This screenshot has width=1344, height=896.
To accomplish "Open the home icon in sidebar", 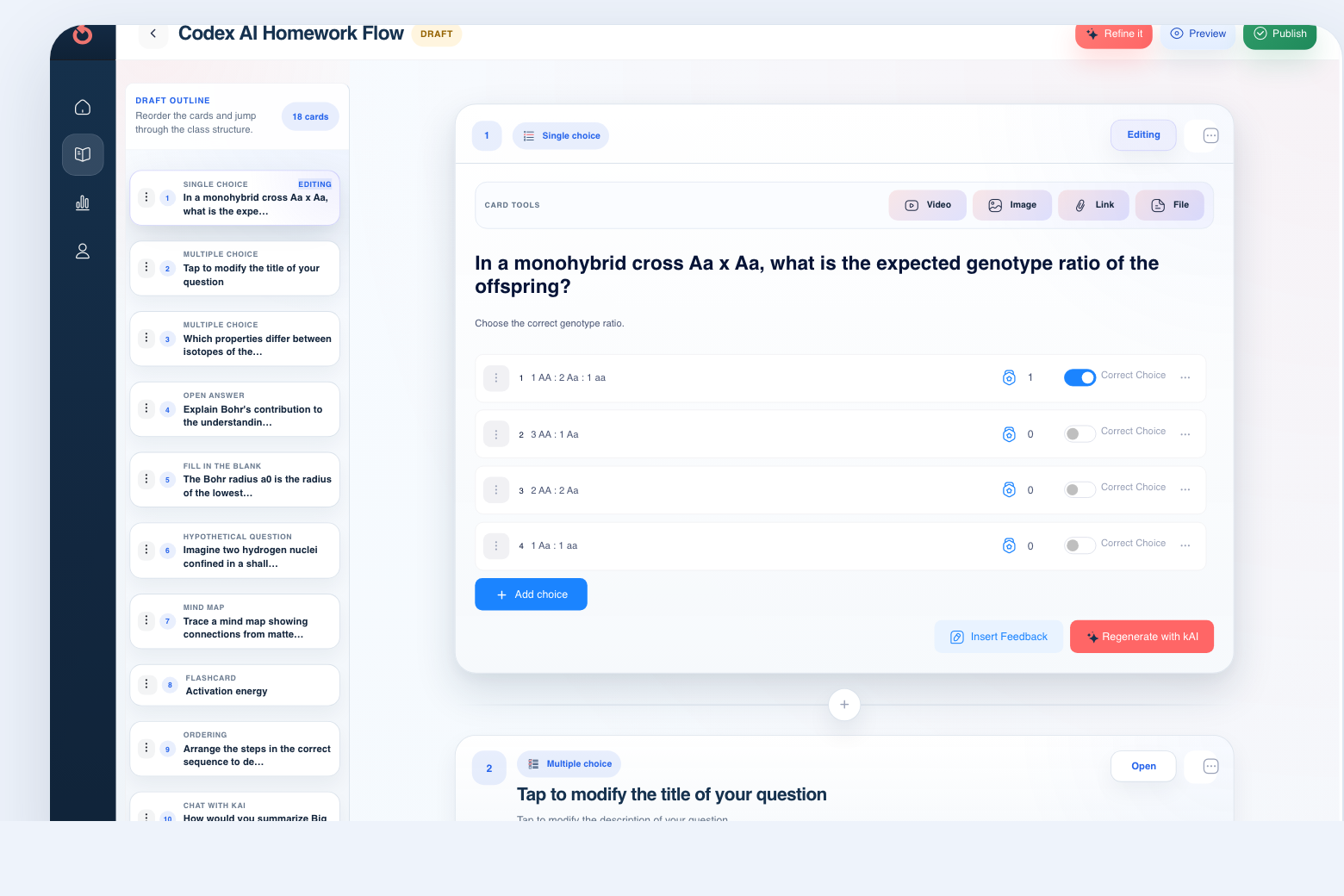I will coord(83,108).
